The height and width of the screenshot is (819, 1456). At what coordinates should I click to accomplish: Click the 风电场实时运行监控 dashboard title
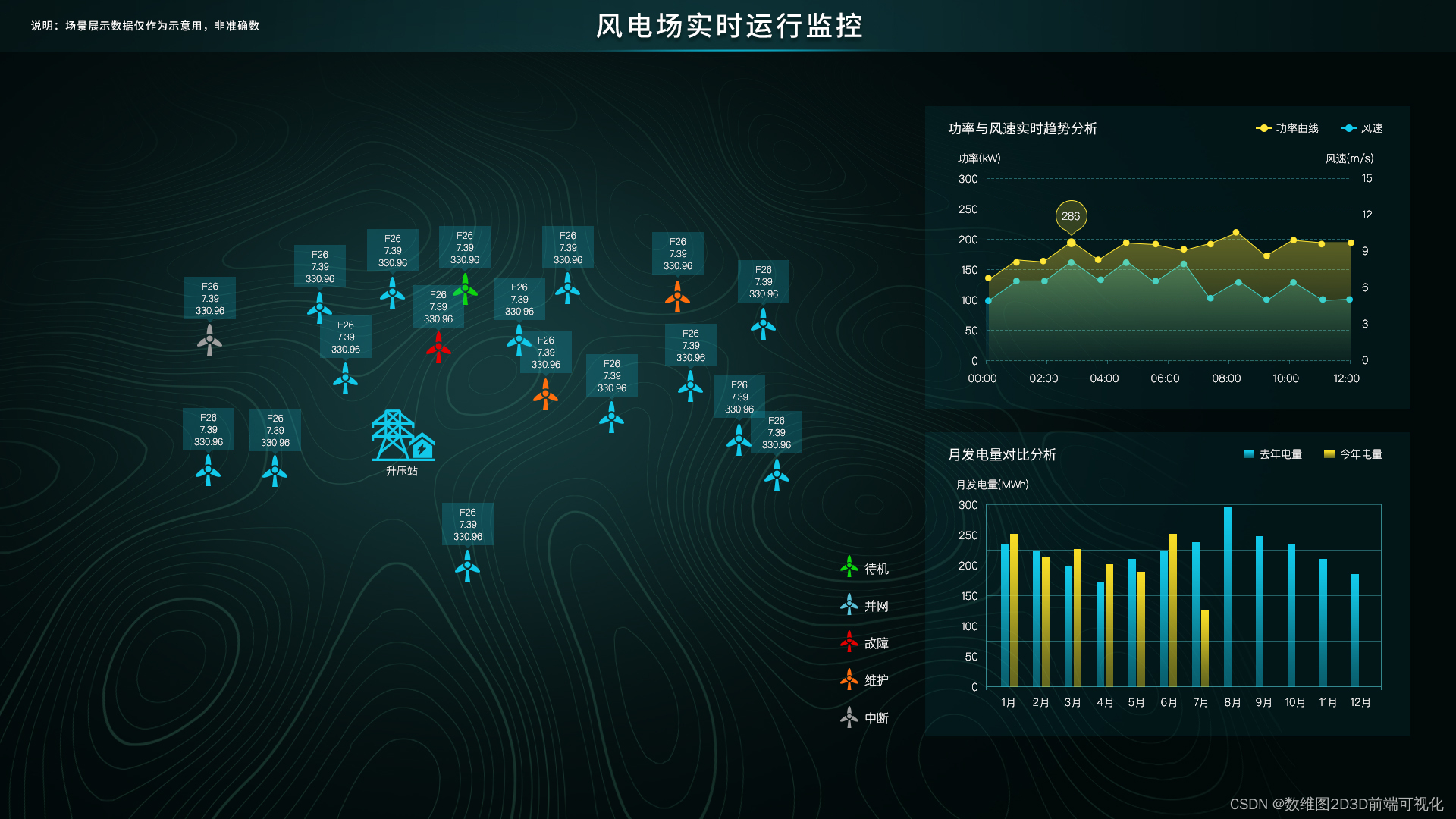pos(729,26)
